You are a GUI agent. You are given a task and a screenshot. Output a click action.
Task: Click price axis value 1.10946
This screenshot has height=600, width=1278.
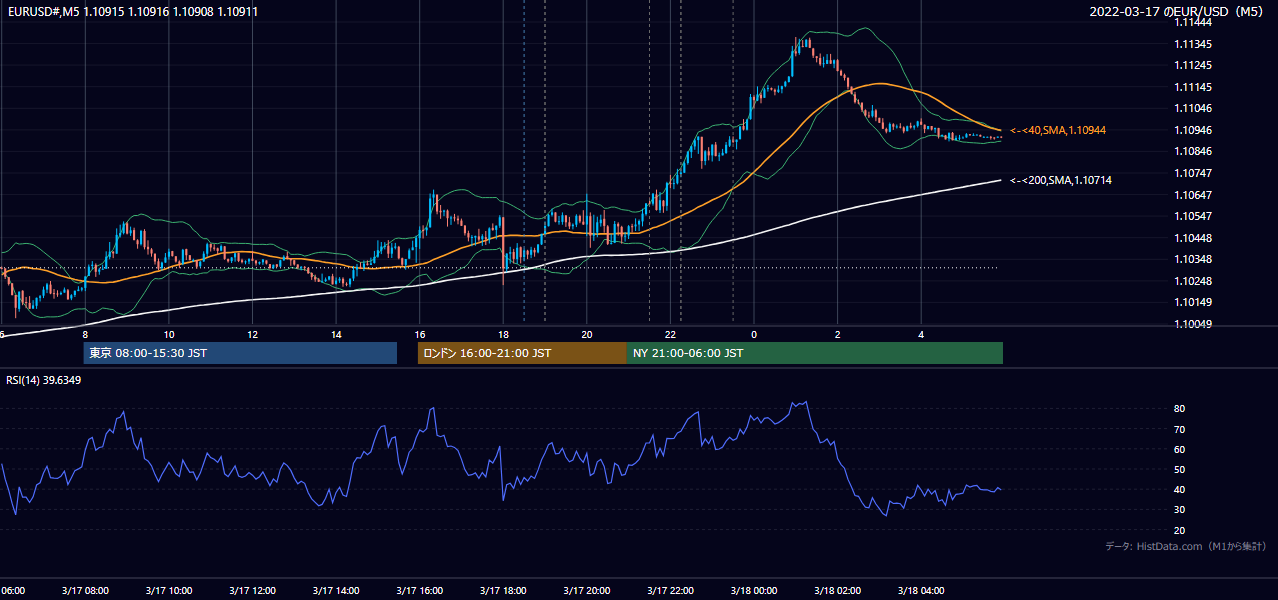click(x=1193, y=130)
